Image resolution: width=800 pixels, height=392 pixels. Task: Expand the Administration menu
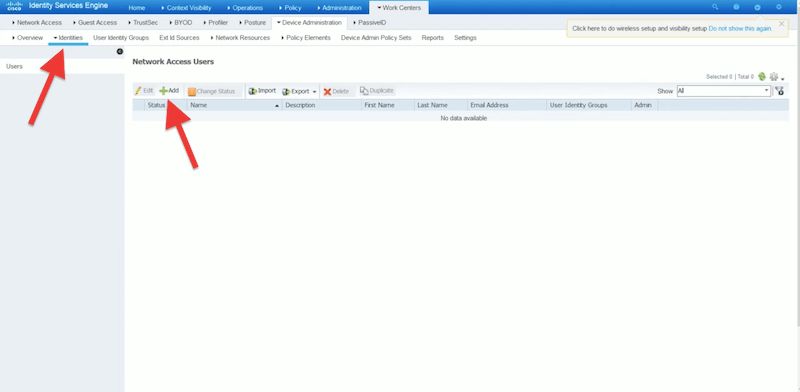[x=339, y=8]
